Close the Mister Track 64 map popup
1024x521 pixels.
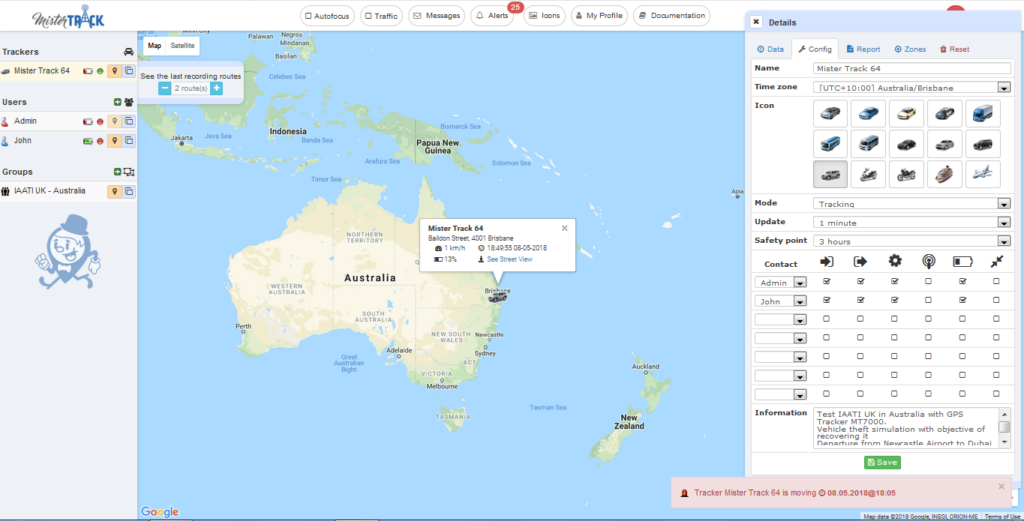tap(564, 228)
